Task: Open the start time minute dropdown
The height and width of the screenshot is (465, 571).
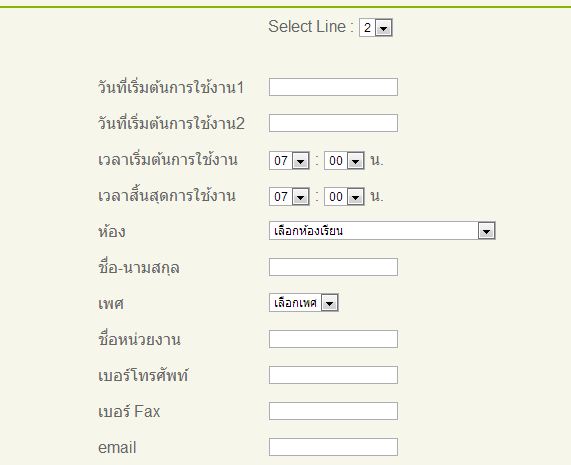Action: (x=344, y=161)
